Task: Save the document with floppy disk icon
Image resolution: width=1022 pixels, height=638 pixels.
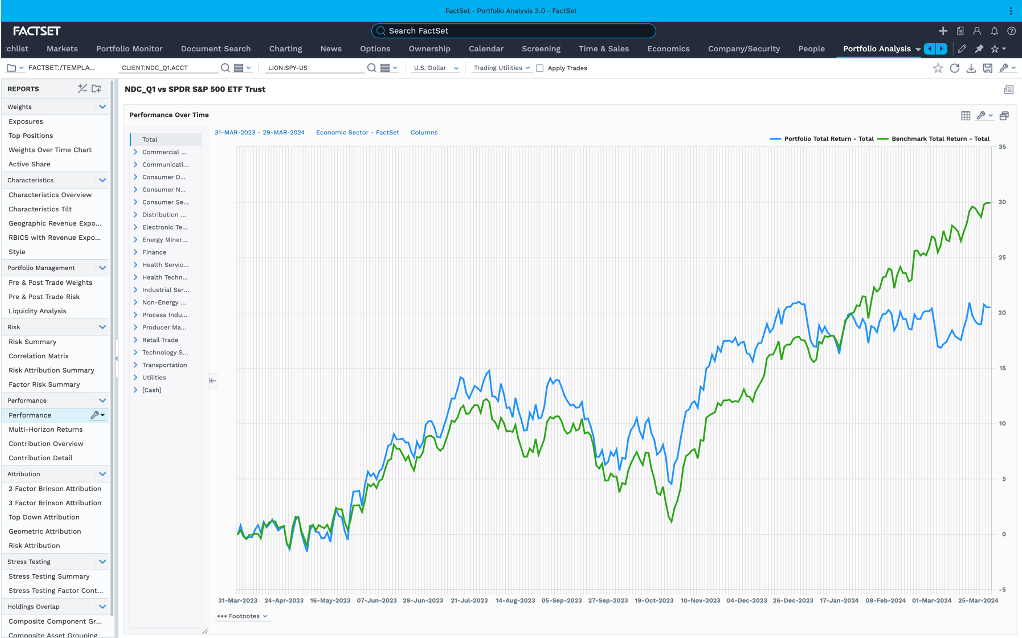Action: (x=987, y=68)
